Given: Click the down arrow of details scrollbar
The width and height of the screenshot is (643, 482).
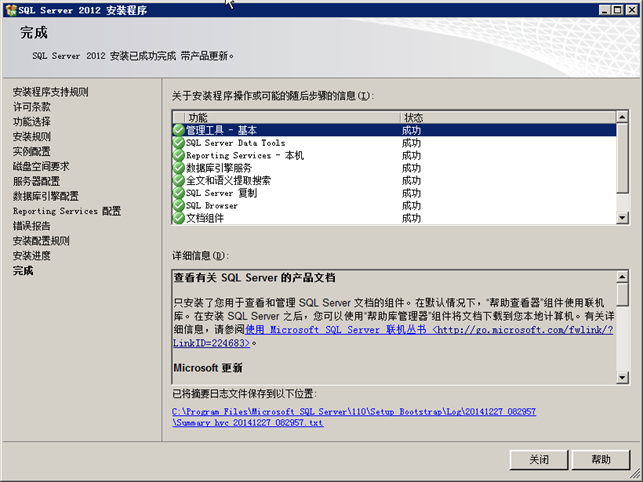Looking at the screenshot, I should pos(622,377).
